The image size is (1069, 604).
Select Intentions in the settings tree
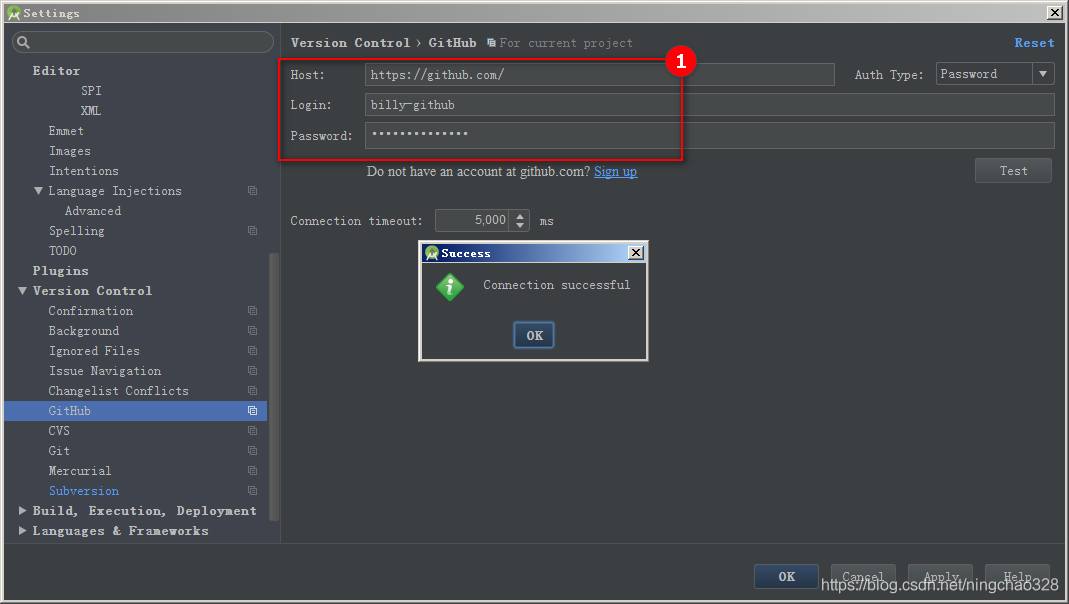tap(84, 171)
